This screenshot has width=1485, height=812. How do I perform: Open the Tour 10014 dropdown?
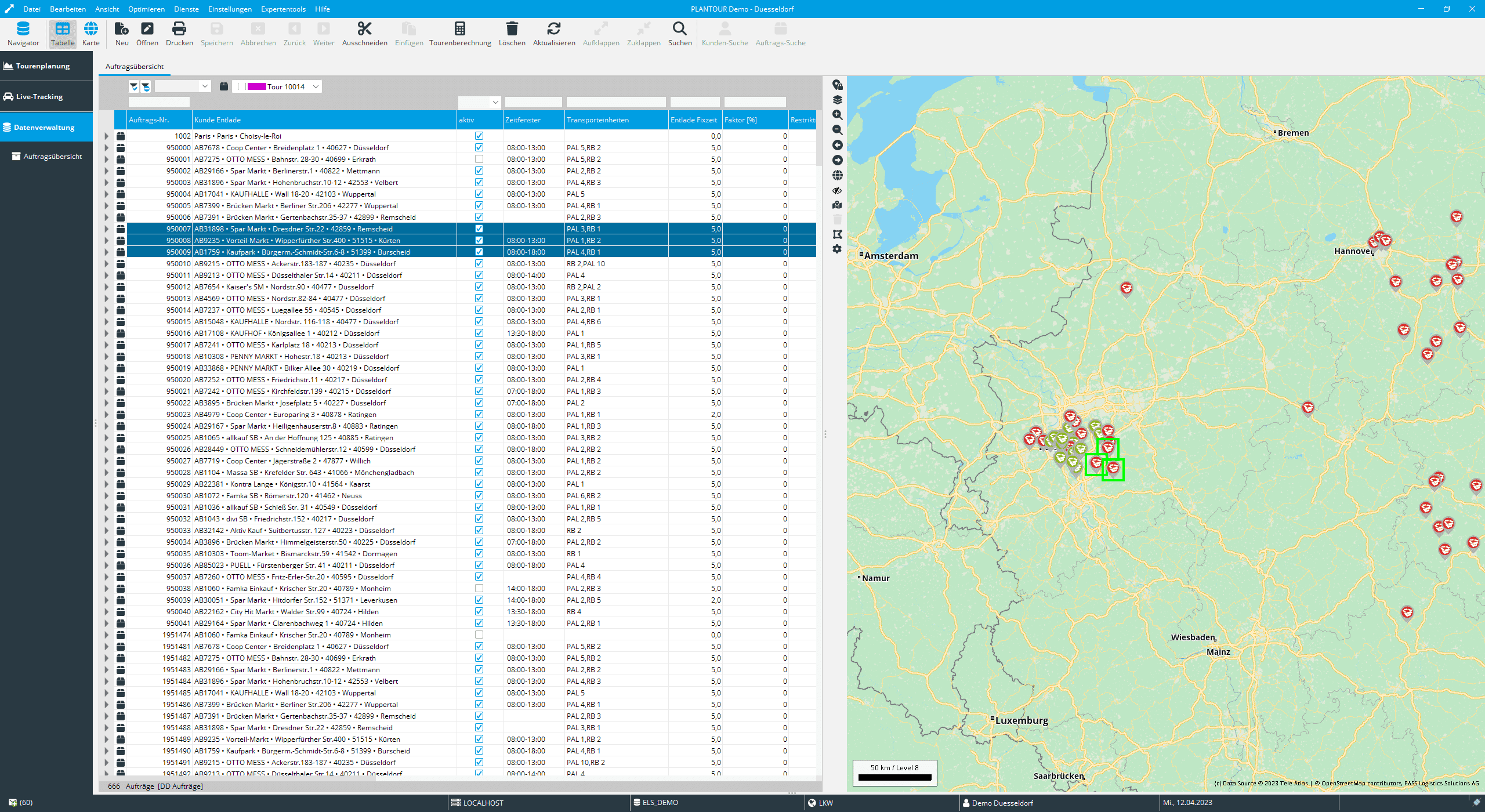point(316,86)
